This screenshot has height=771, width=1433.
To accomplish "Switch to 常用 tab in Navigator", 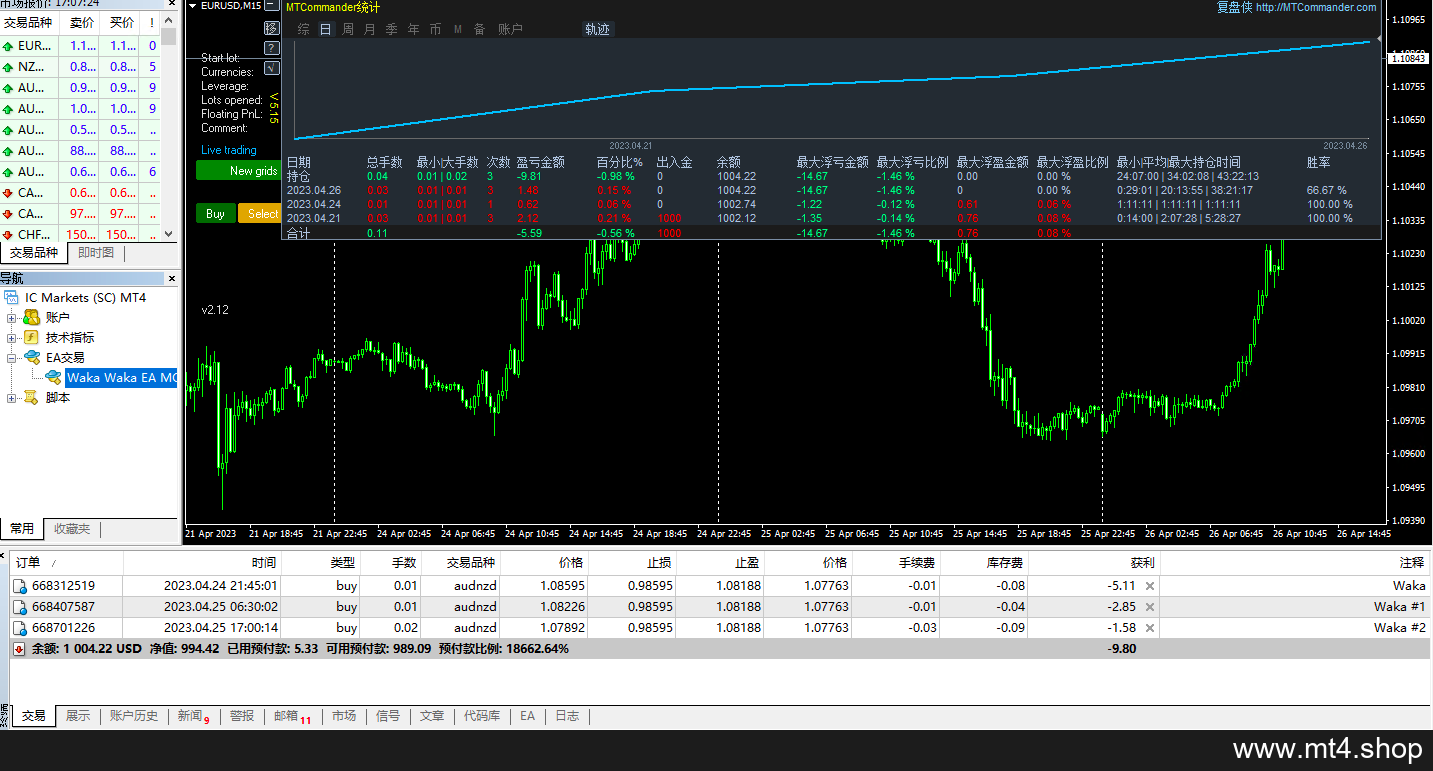I will tap(22, 528).
